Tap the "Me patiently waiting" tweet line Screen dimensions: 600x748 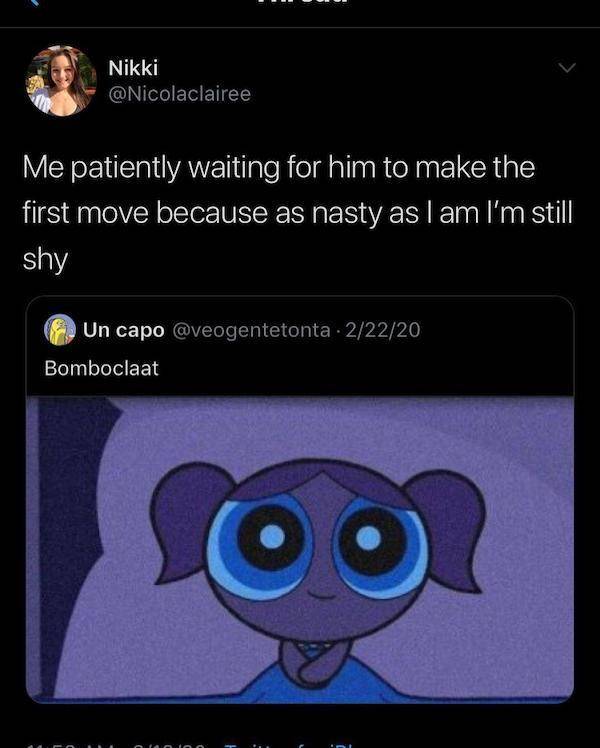pos(280,167)
